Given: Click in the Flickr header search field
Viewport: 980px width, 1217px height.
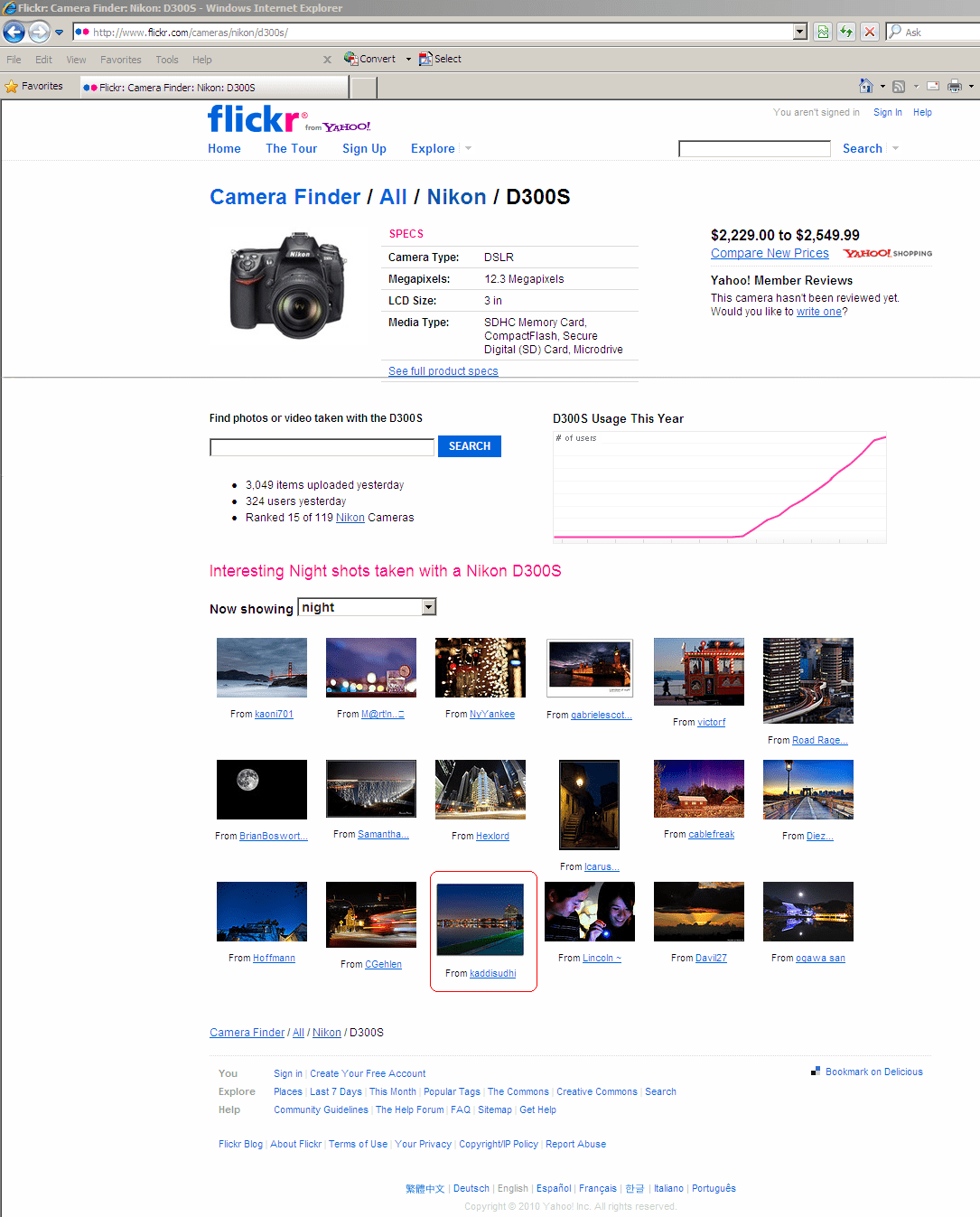Looking at the screenshot, I should tap(754, 149).
